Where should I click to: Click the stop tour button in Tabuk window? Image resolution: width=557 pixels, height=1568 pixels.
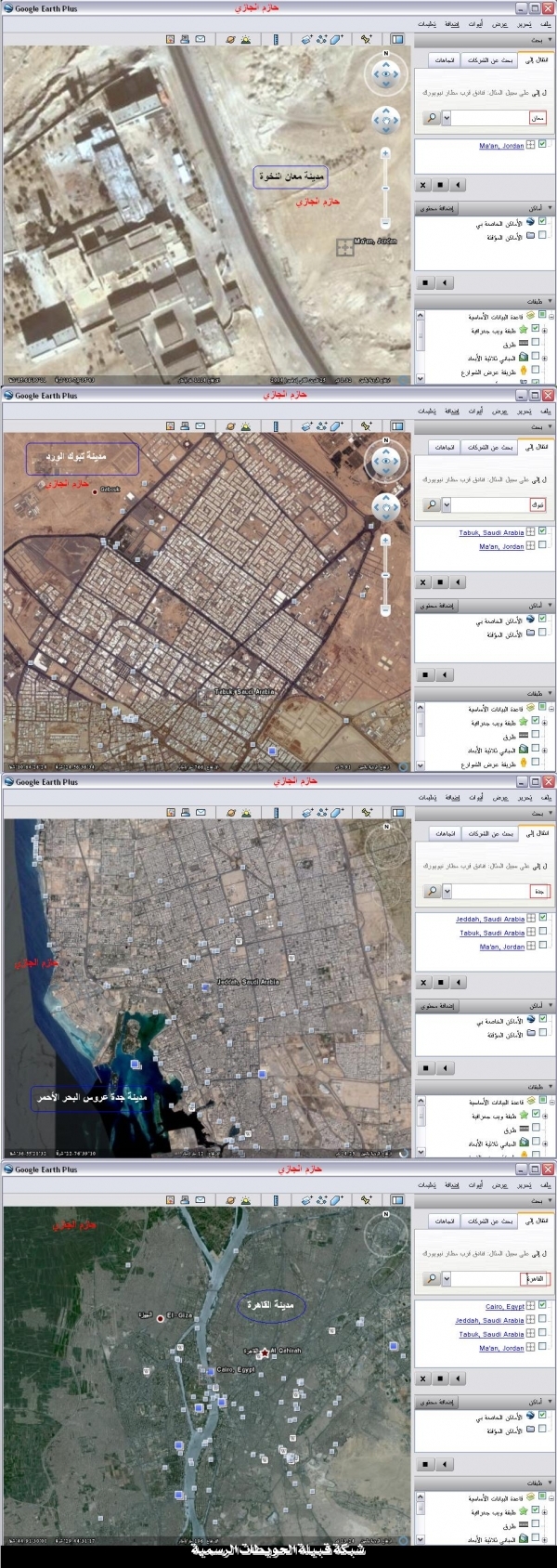point(440,582)
